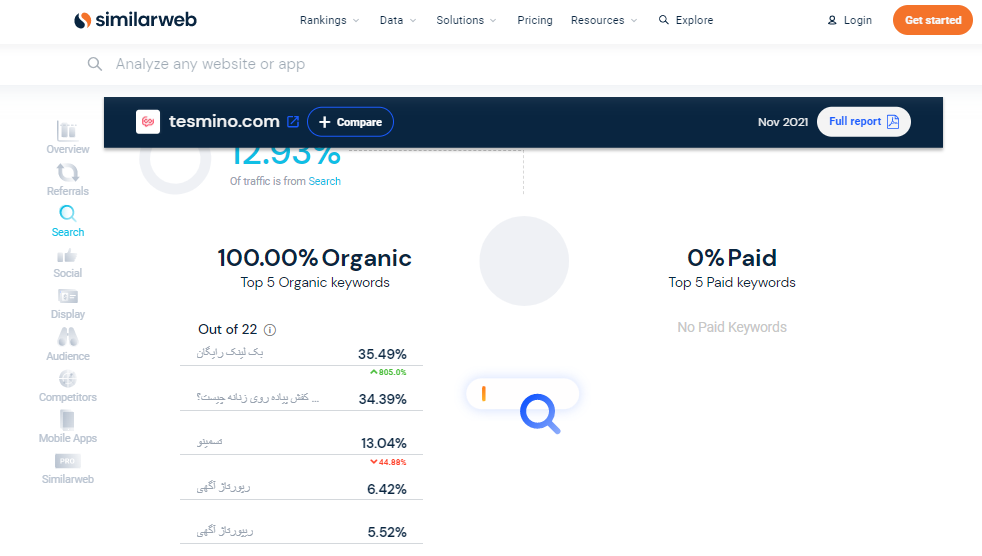Open the Explore menu item
982x556 pixels.
pyautogui.click(x=686, y=20)
